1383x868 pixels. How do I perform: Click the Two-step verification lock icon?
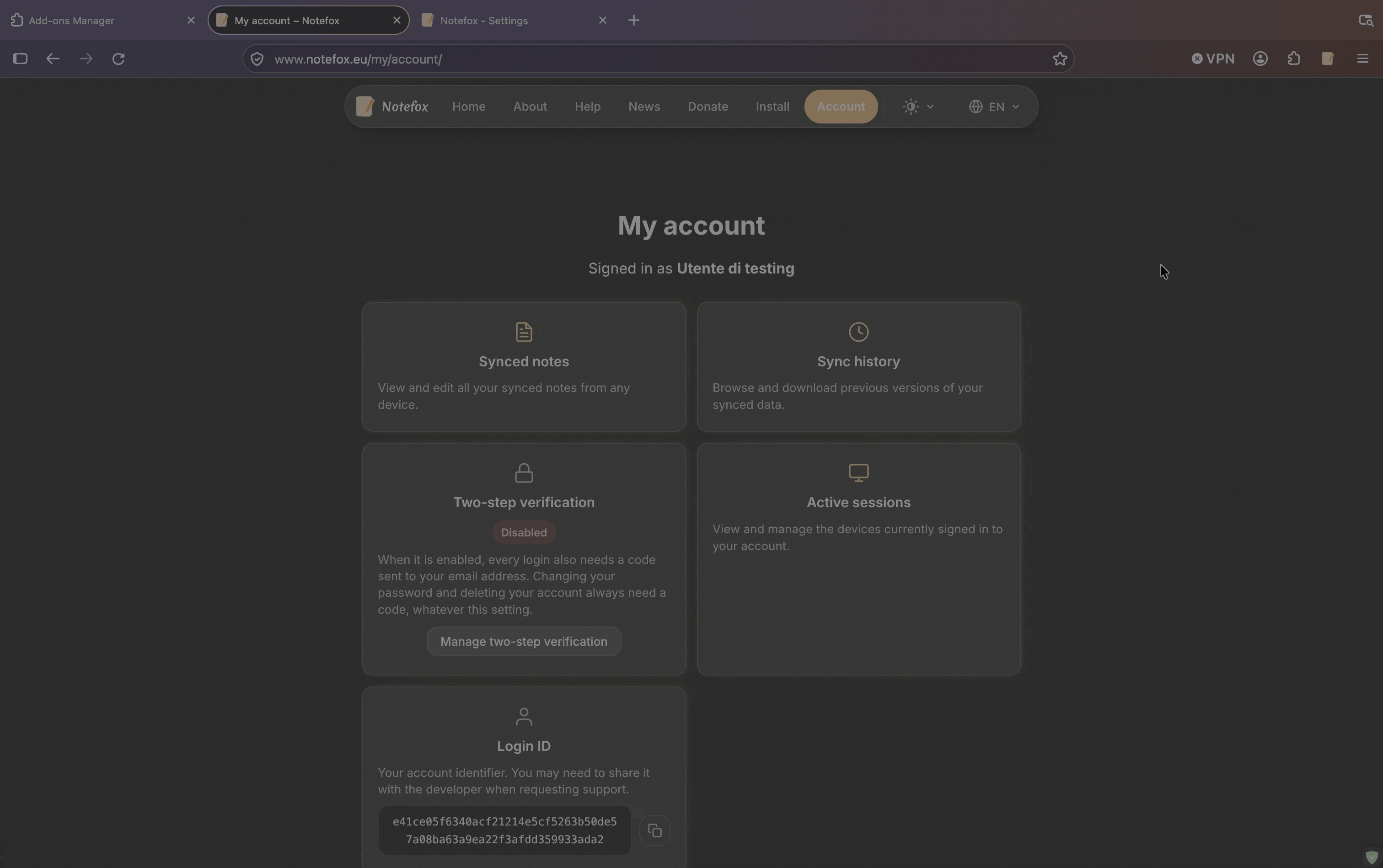click(x=524, y=472)
